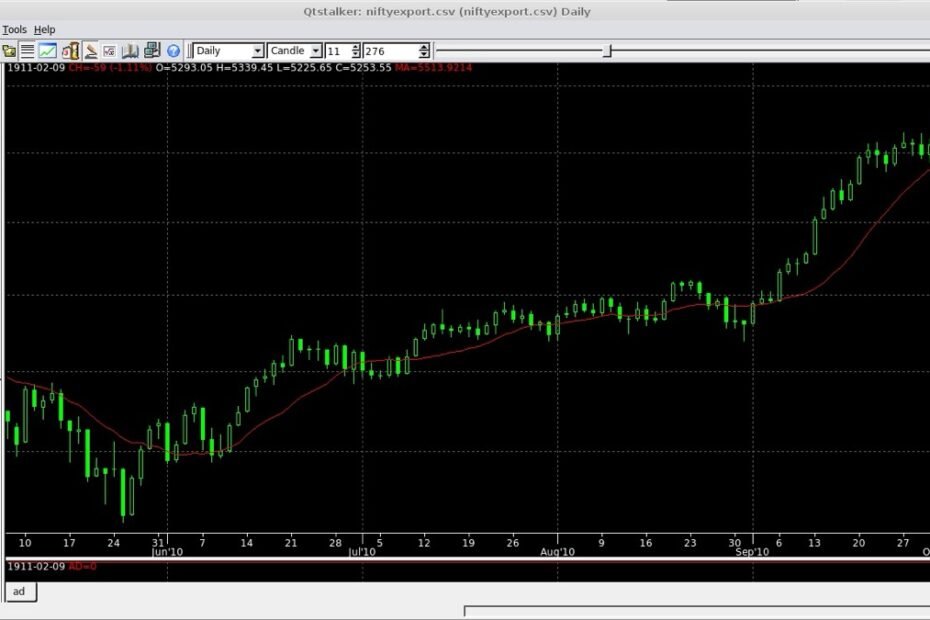Click the red CH=-59 (-1.11%) text
The height and width of the screenshot is (620, 930).
(110, 68)
